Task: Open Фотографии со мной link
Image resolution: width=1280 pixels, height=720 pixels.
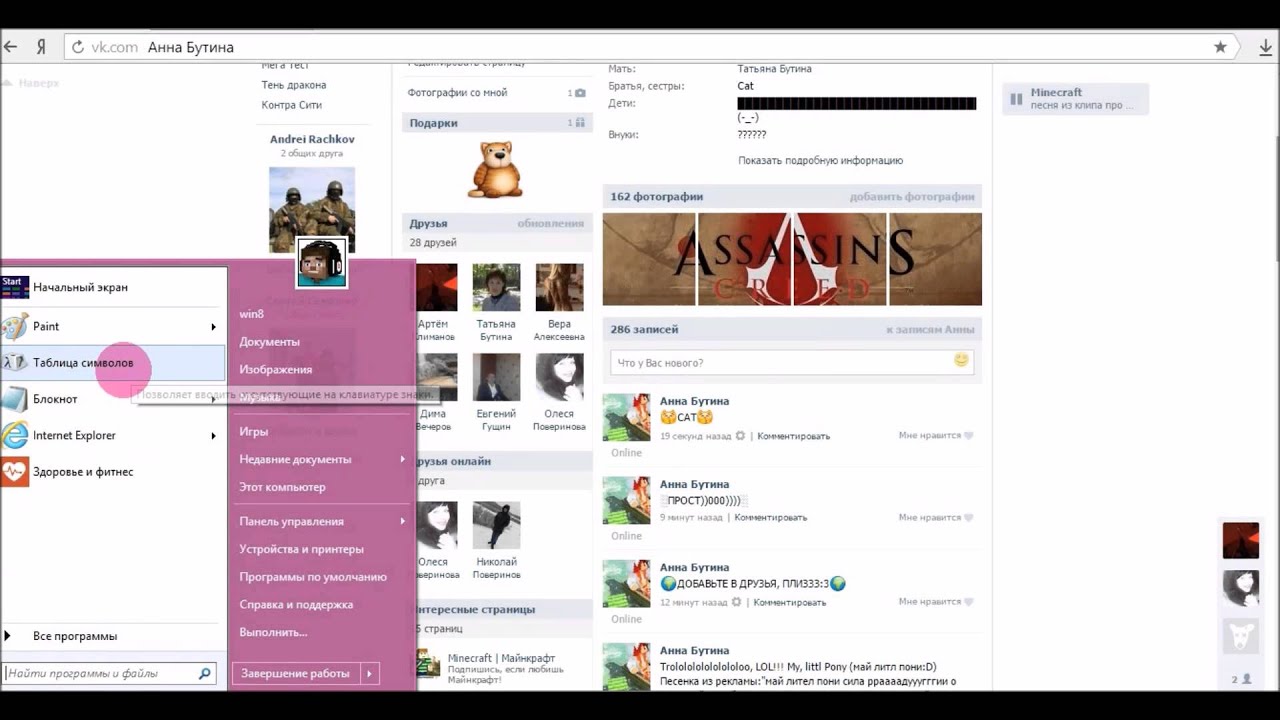Action: click(x=457, y=93)
